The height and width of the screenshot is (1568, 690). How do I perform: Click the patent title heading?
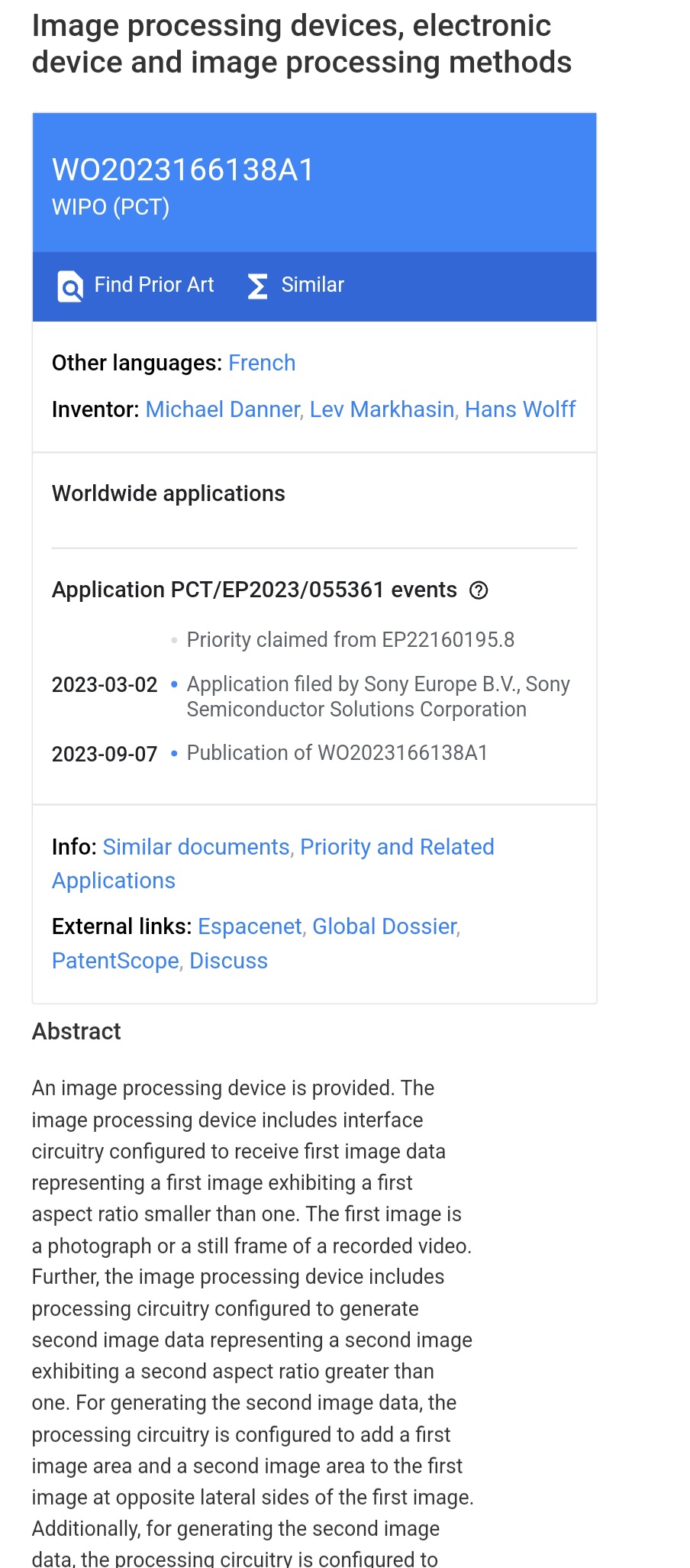point(301,44)
